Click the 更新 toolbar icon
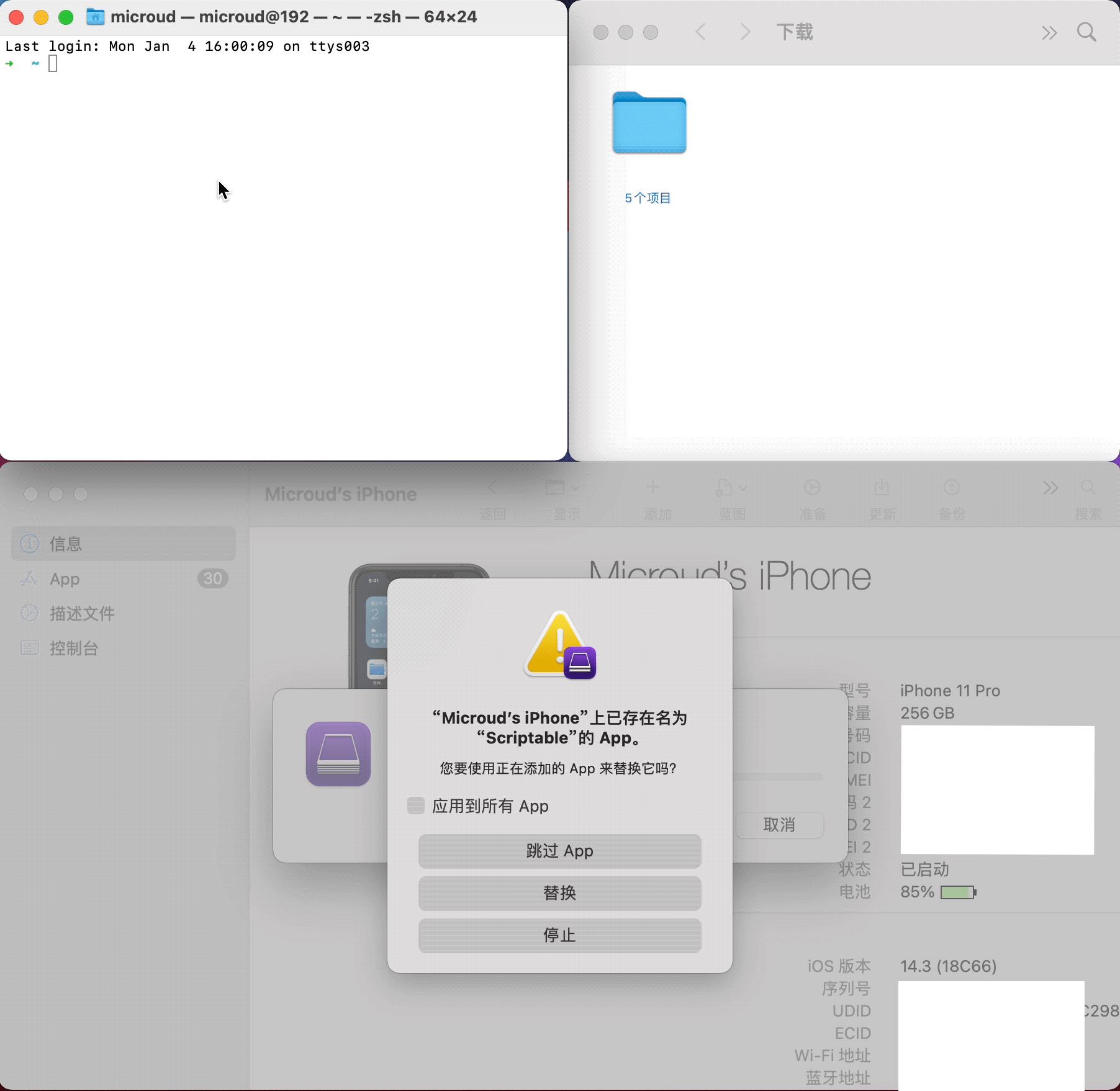The height and width of the screenshot is (1091, 1120). coord(882,496)
